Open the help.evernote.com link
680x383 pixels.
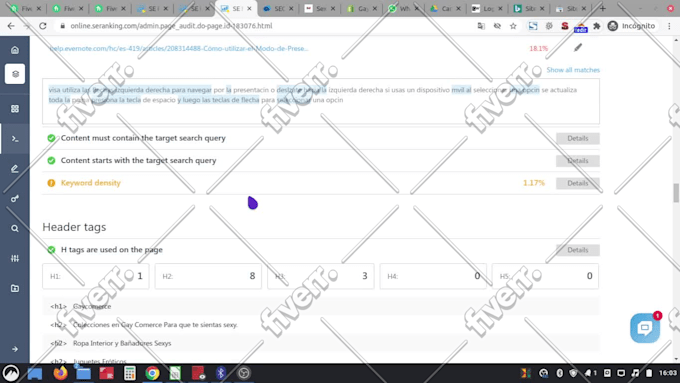coord(179,48)
